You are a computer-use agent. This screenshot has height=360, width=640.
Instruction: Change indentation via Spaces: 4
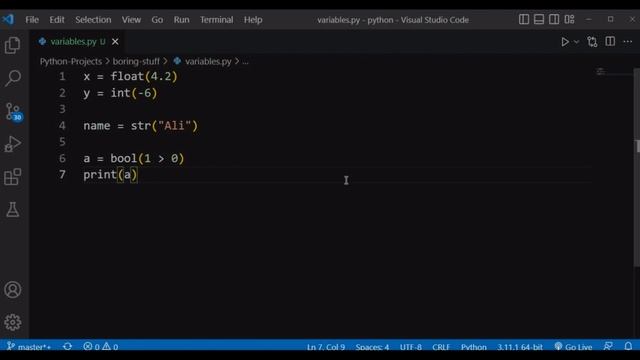[x=372, y=347]
